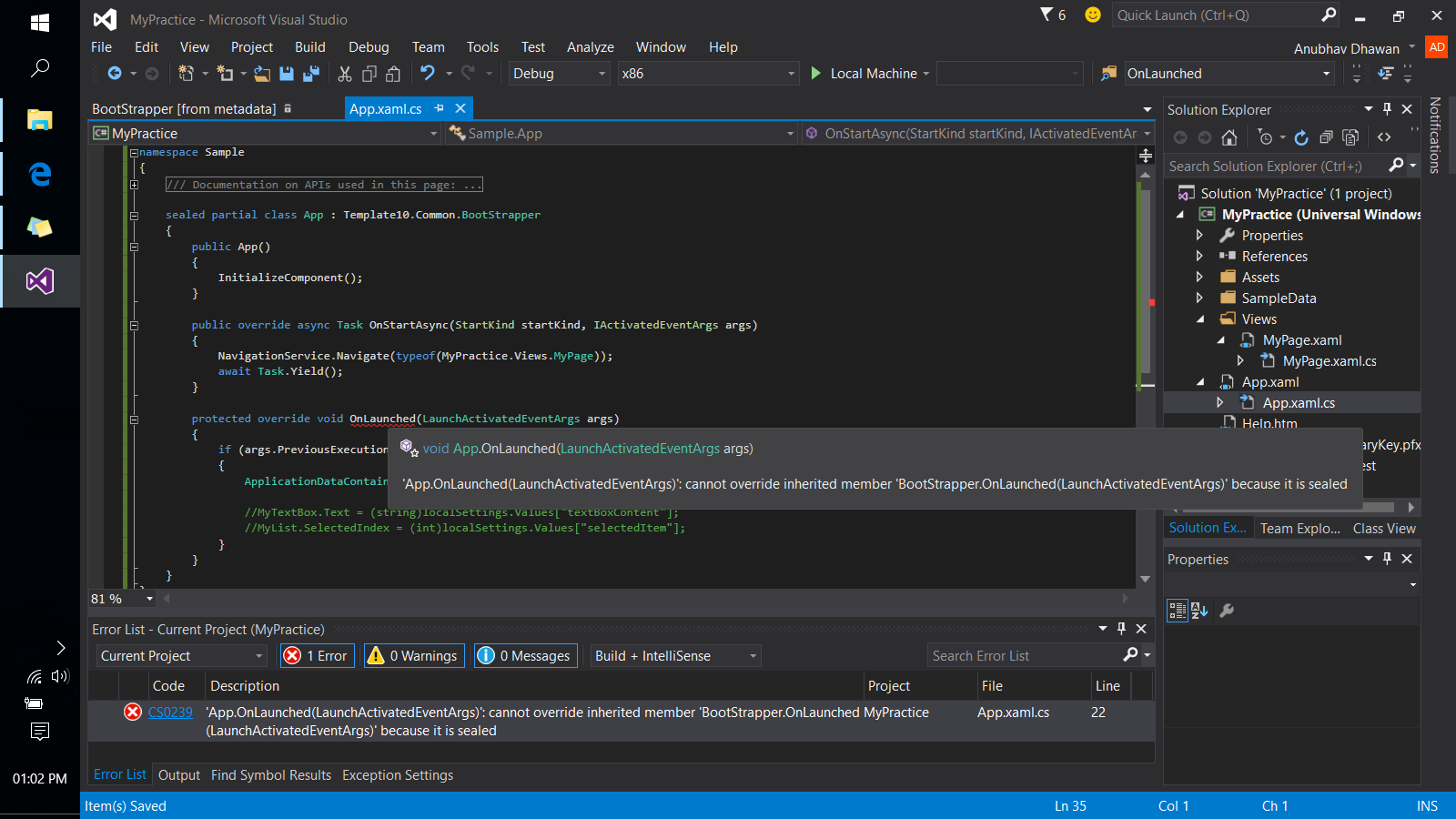Save the current file with disk icon
Screen dimensions: 1456x819
(287, 74)
